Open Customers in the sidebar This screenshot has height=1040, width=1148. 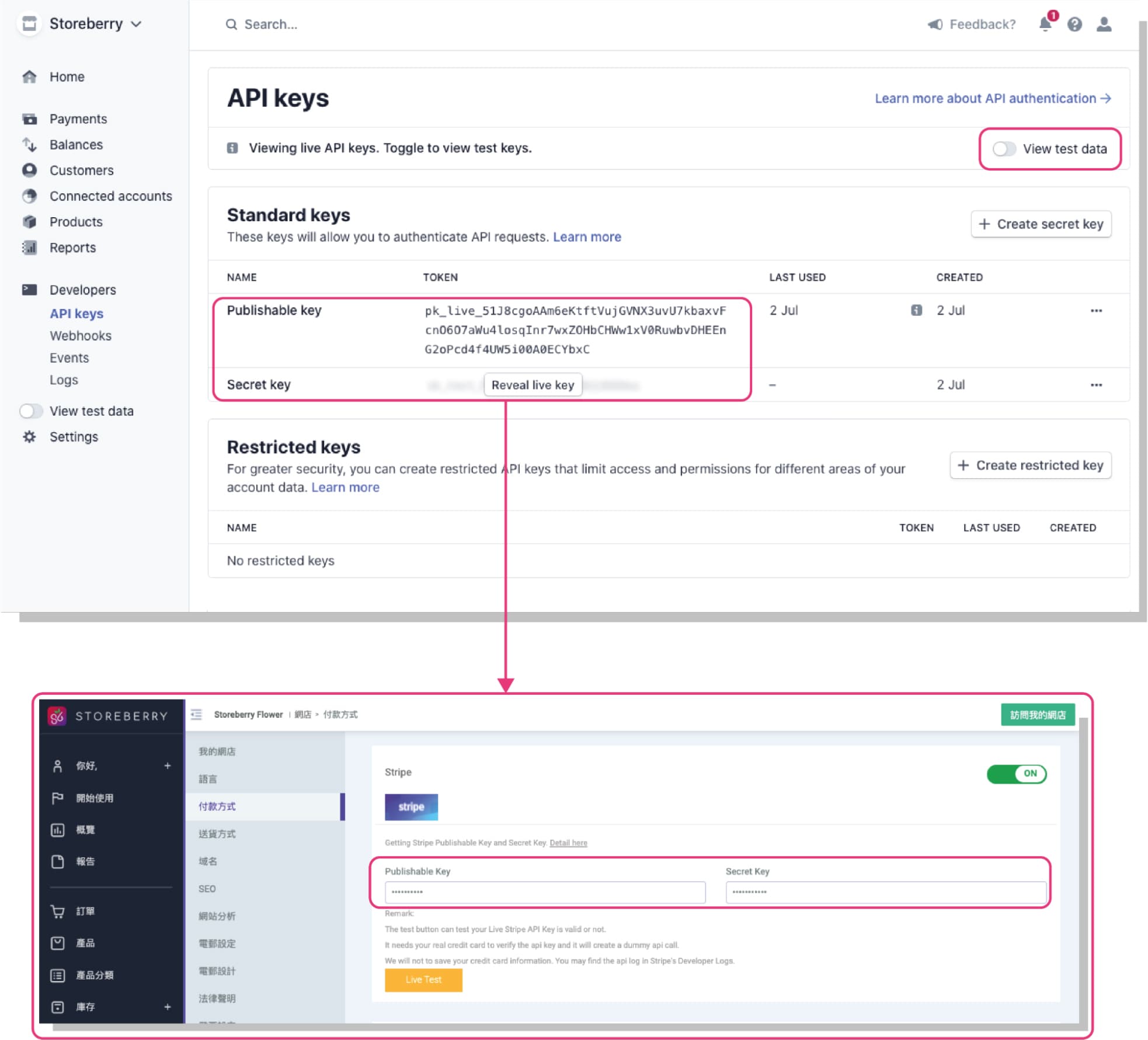[x=81, y=171]
